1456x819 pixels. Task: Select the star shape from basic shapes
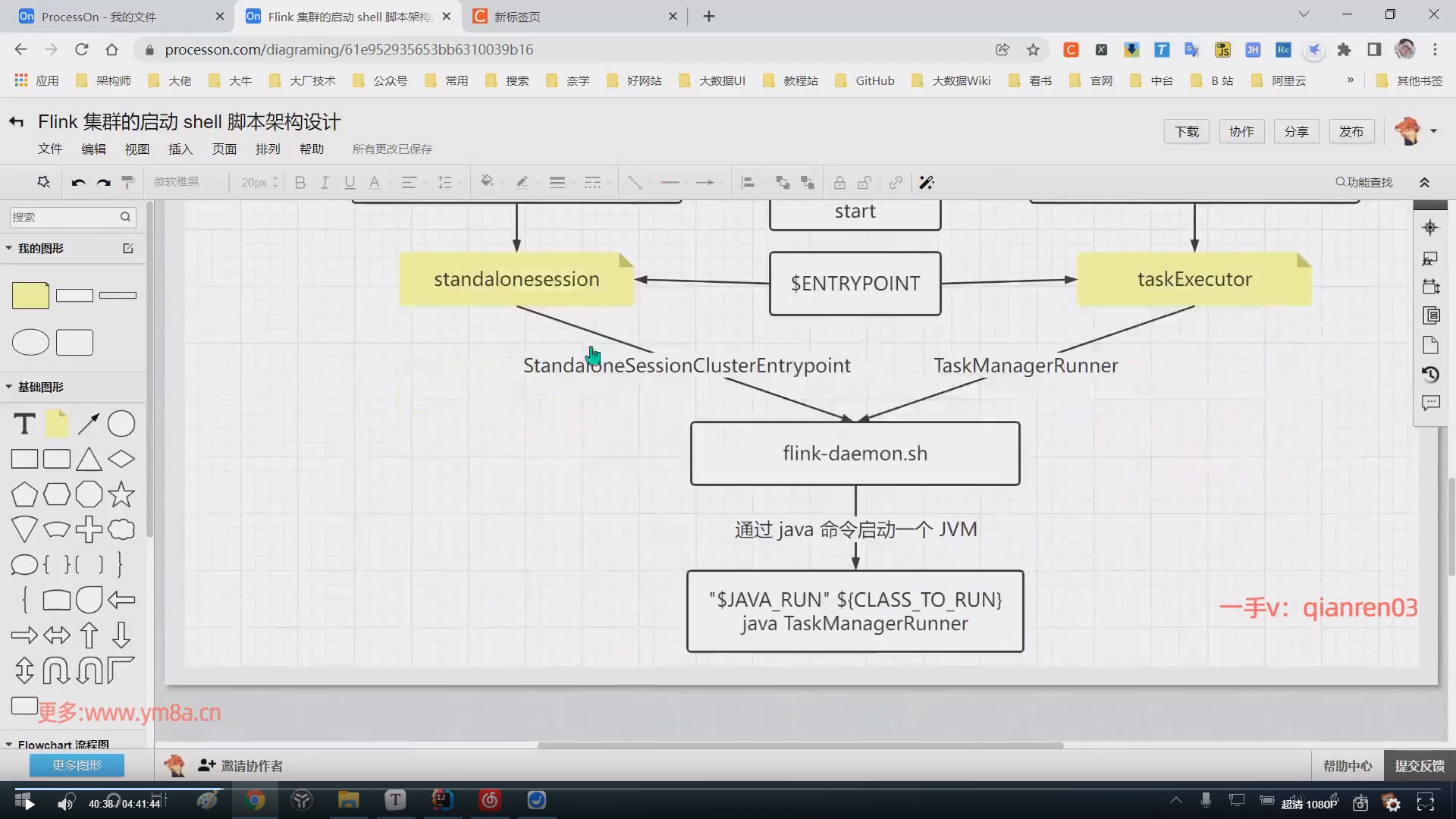click(x=121, y=494)
